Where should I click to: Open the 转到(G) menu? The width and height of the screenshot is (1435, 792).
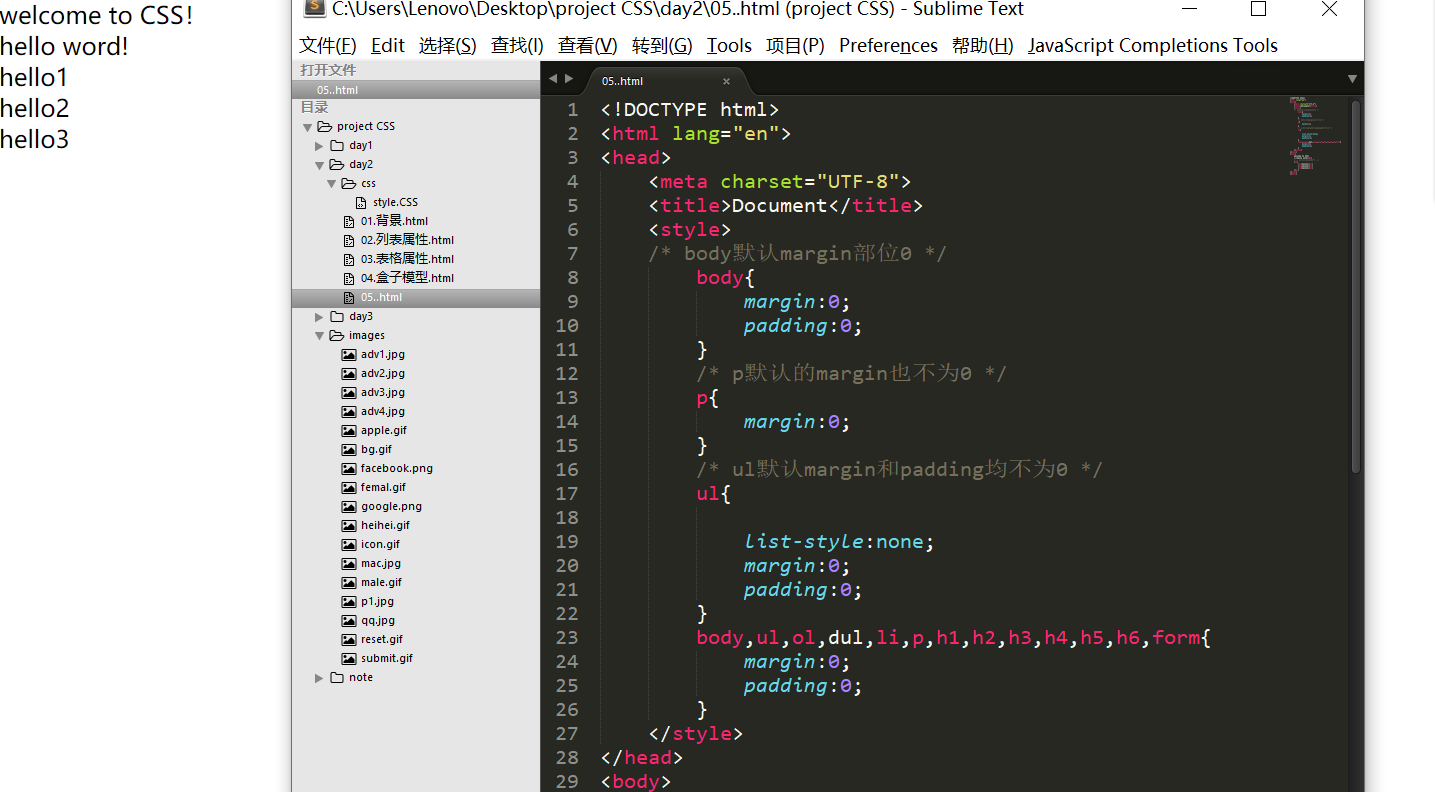tap(662, 46)
